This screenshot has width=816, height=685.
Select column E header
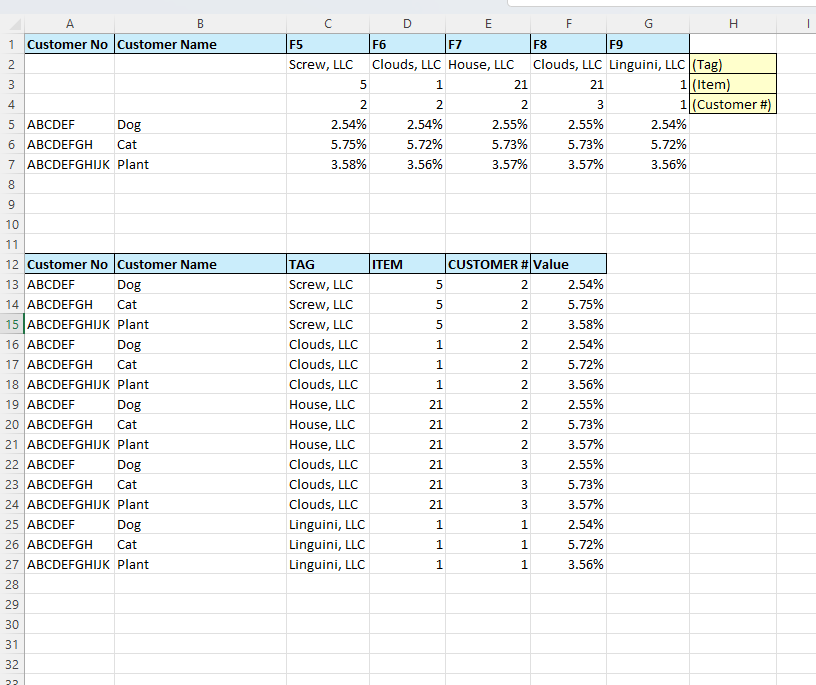pos(488,24)
